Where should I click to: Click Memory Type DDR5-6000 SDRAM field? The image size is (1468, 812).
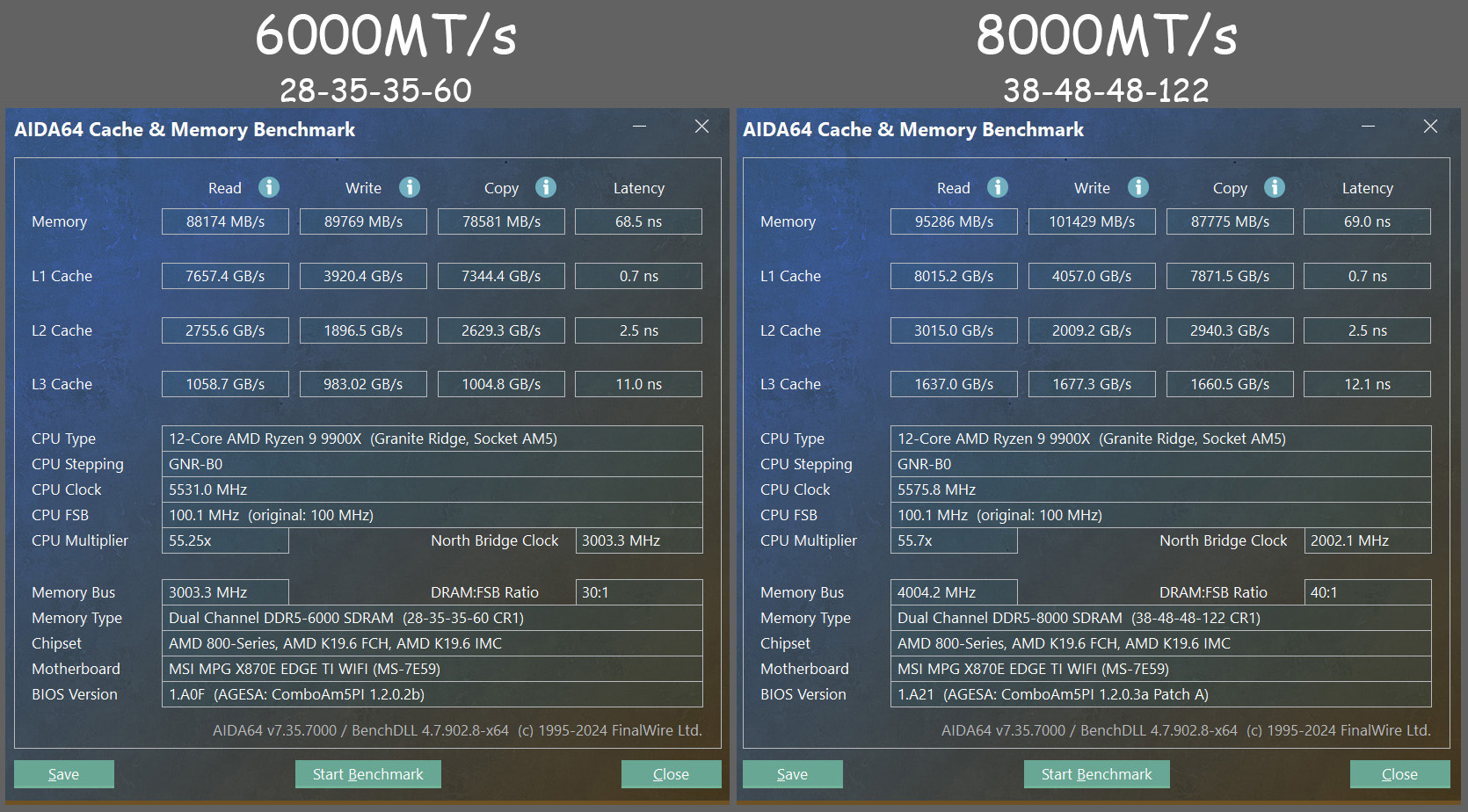coord(432,618)
